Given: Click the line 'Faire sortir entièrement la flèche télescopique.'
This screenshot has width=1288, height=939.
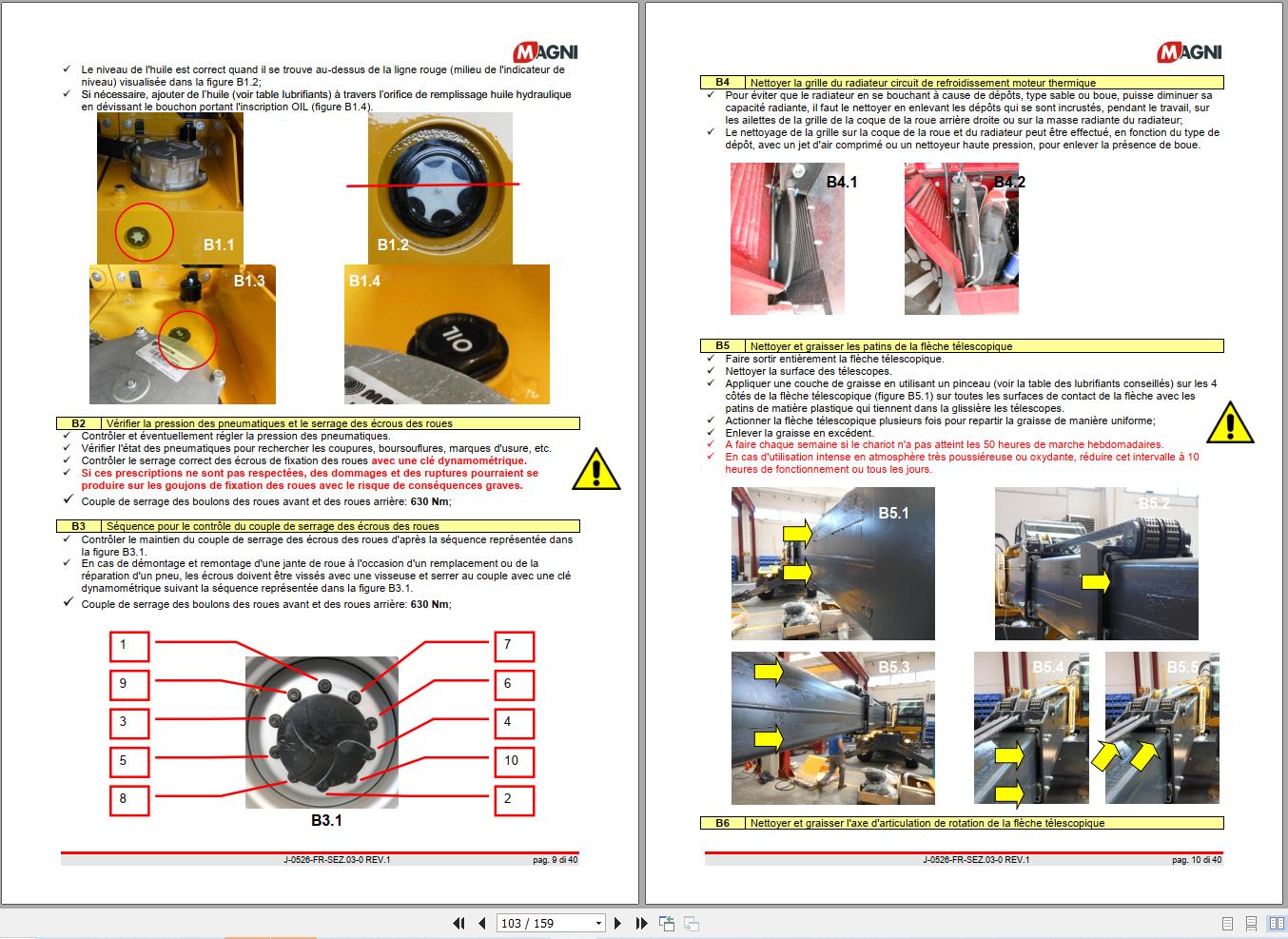Looking at the screenshot, I should pos(834,359).
